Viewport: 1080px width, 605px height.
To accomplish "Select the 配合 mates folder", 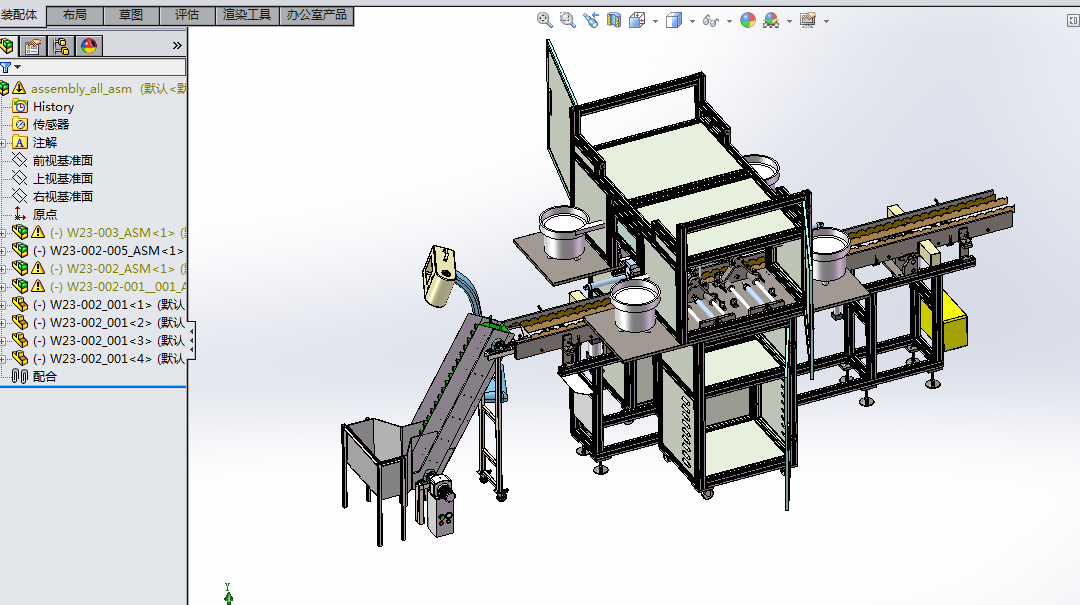I will click(x=45, y=376).
